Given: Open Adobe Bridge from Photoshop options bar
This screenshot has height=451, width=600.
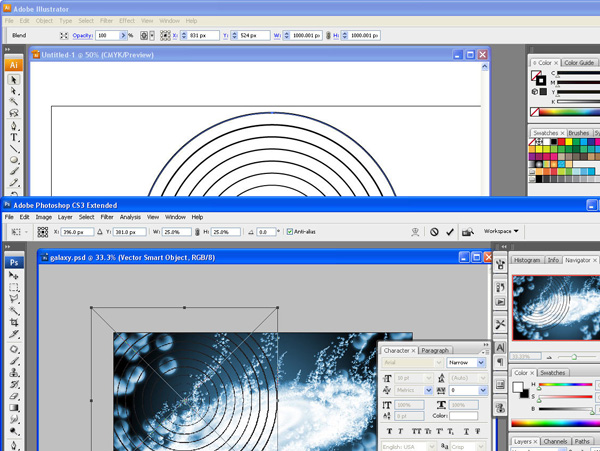Looking at the screenshot, I should click(468, 232).
